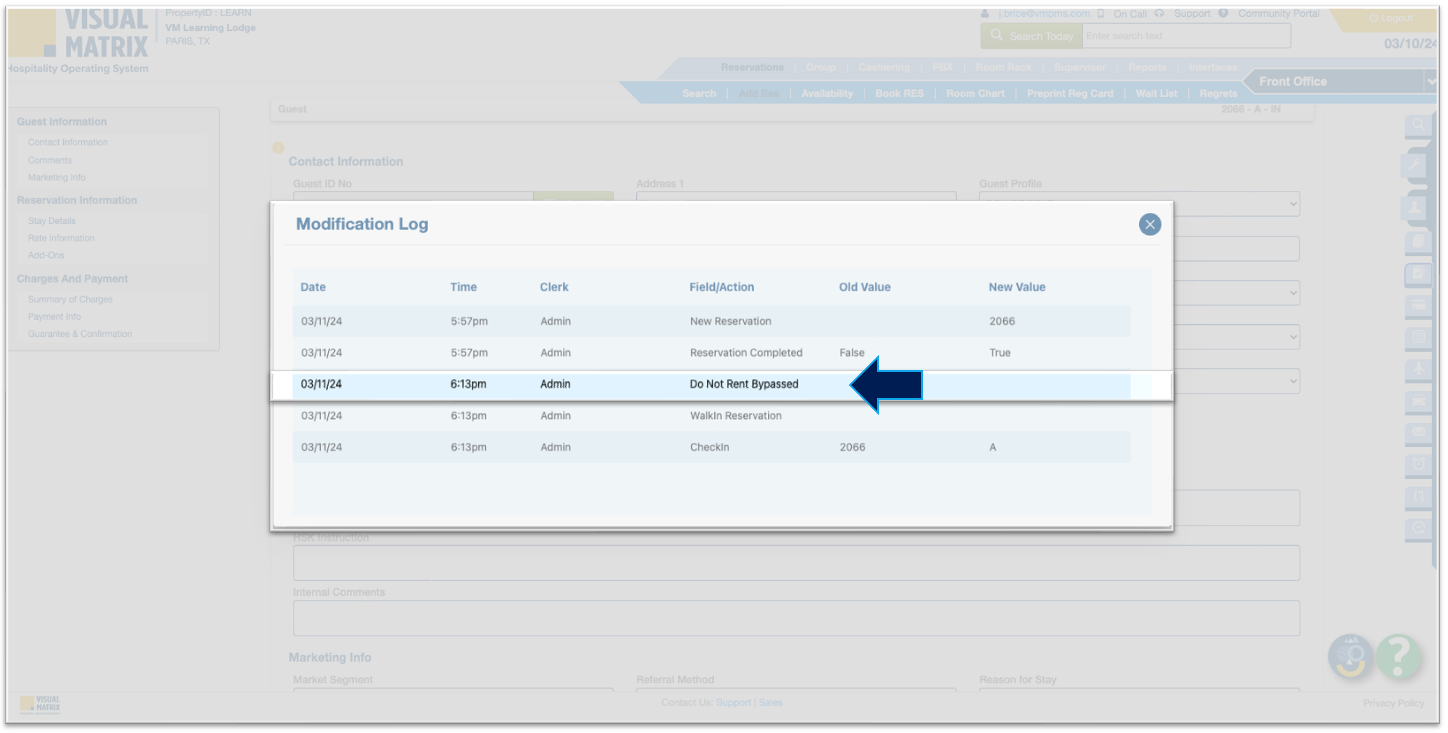Click the green help question mark icon
Image resolution: width=1448 pixels, height=733 pixels.
point(1399,657)
